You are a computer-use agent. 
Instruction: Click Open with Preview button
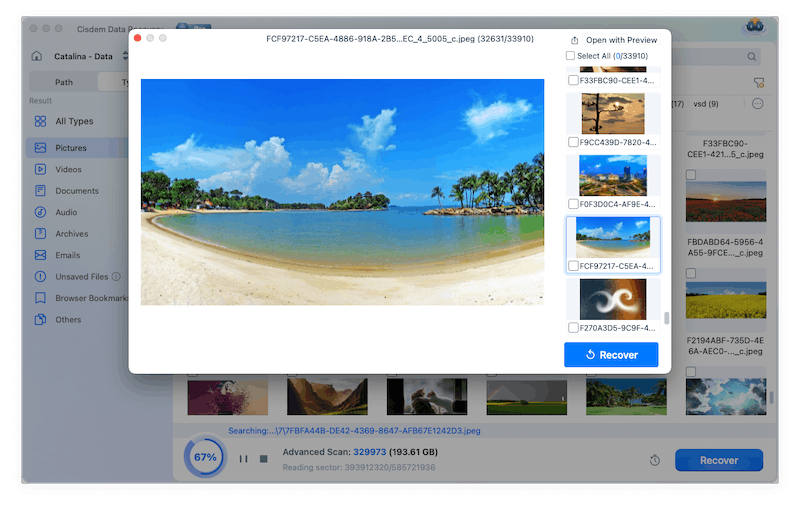coord(621,40)
